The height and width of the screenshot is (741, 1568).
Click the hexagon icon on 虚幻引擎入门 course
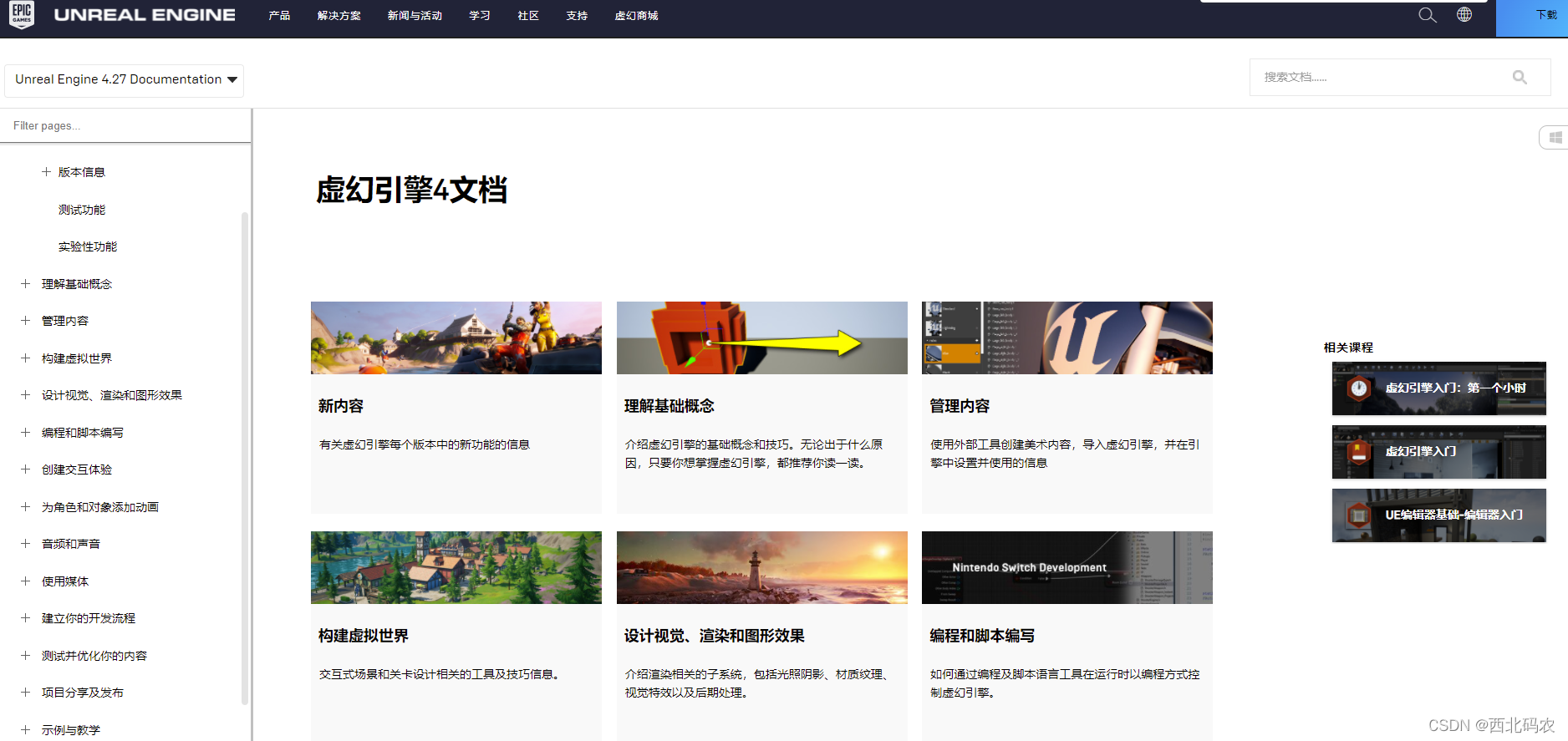[x=1359, y=452]
